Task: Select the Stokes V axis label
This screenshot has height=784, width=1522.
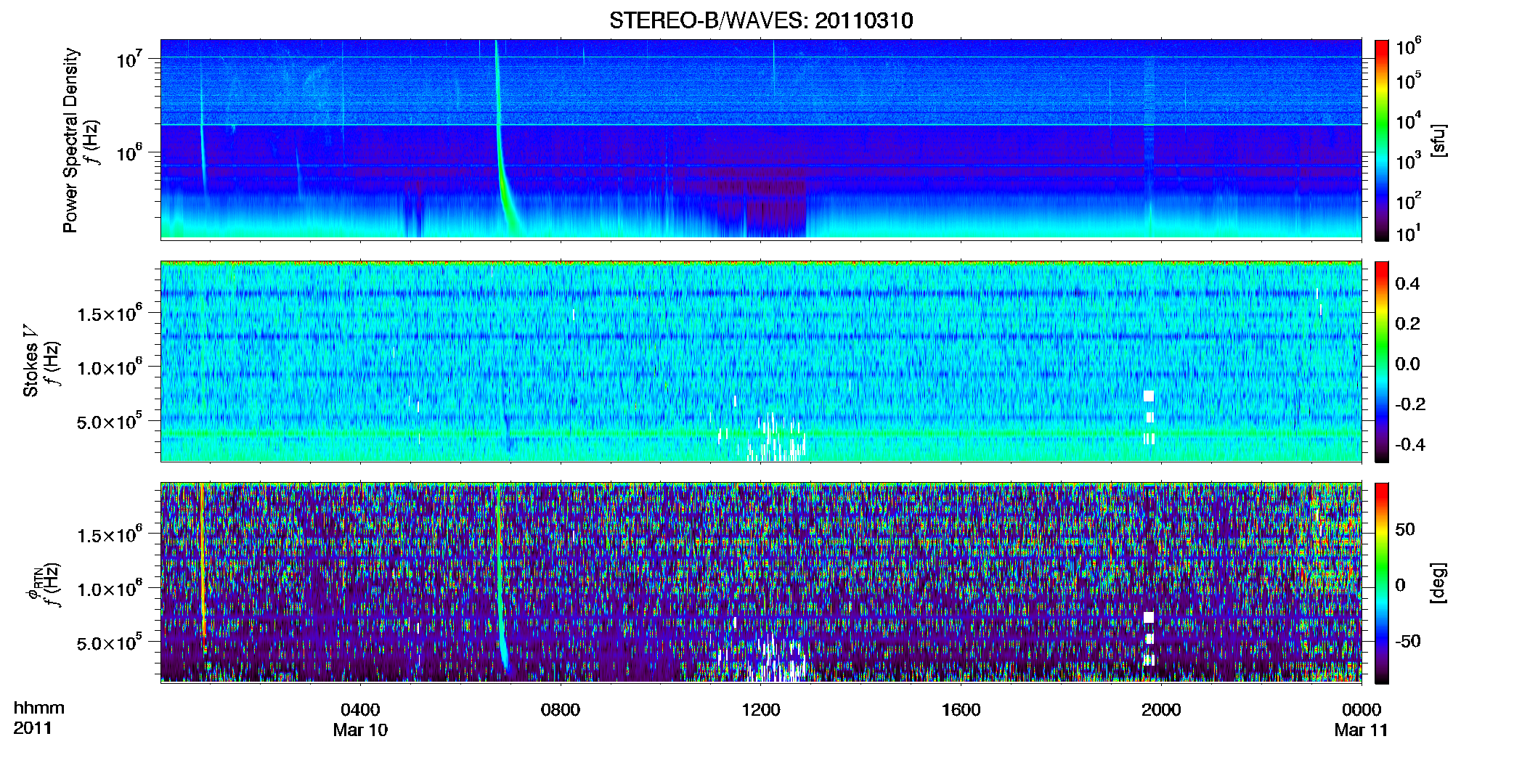Action: point(30,361)
